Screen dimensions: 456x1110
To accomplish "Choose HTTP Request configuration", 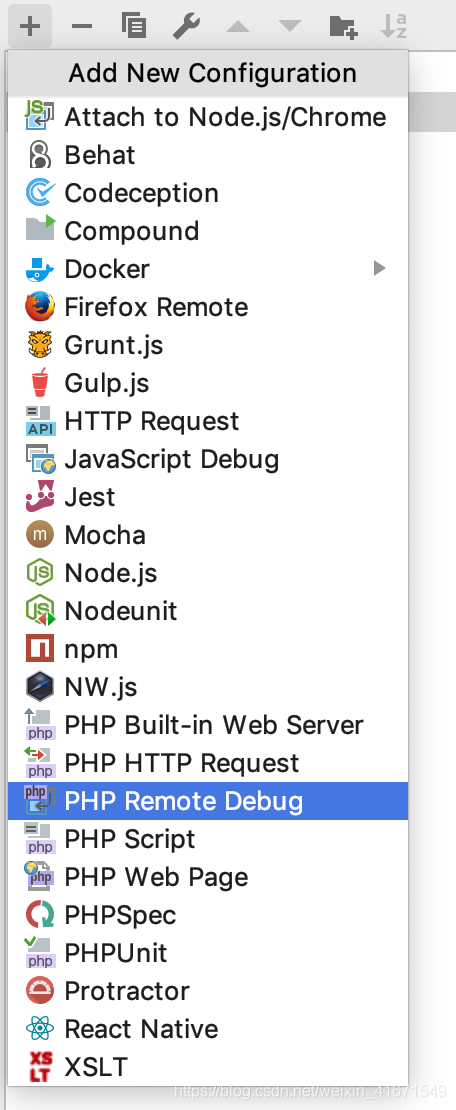I will pyautogui.click(x=208, y=421).
